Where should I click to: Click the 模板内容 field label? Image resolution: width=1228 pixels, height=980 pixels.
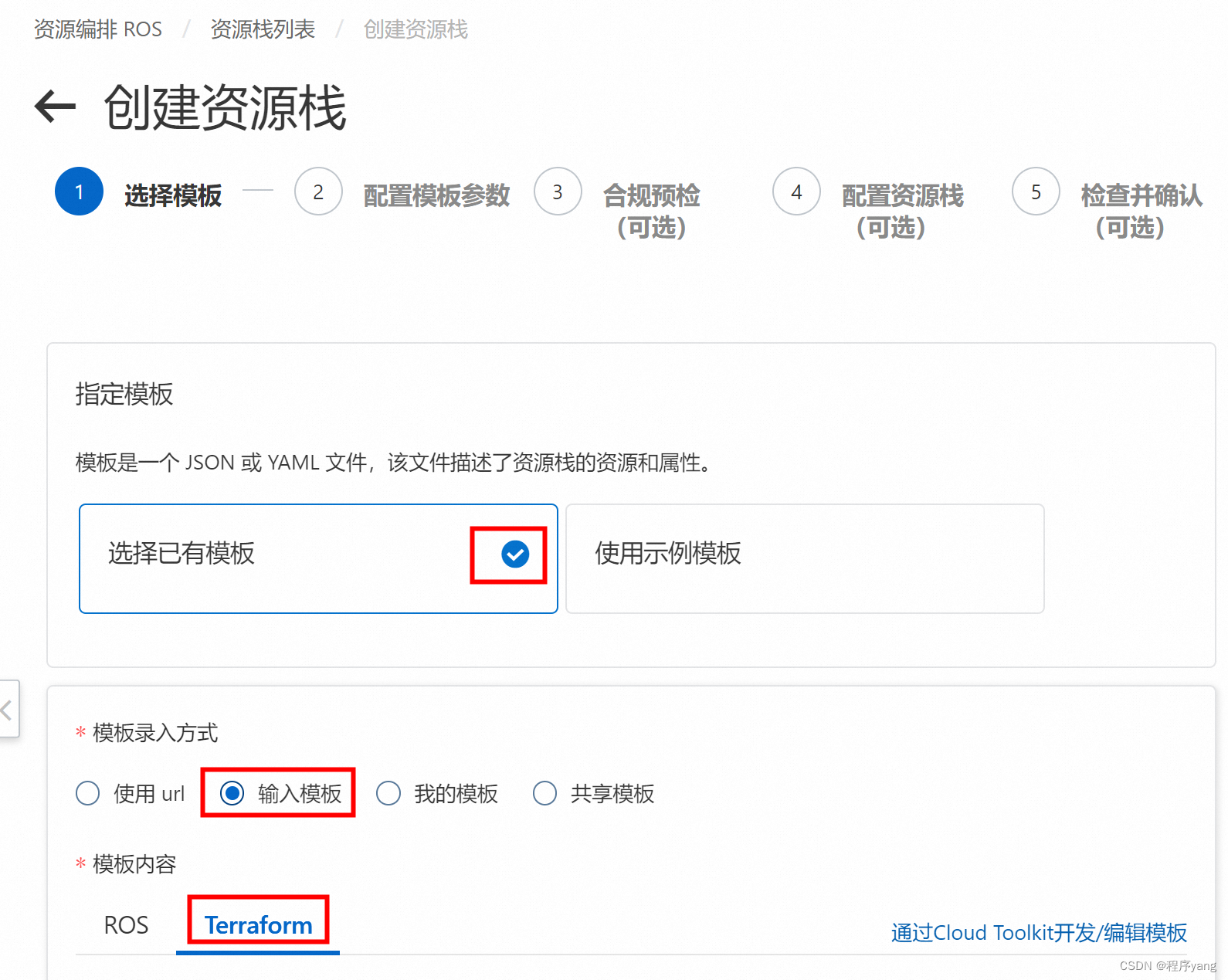point(134,863)
